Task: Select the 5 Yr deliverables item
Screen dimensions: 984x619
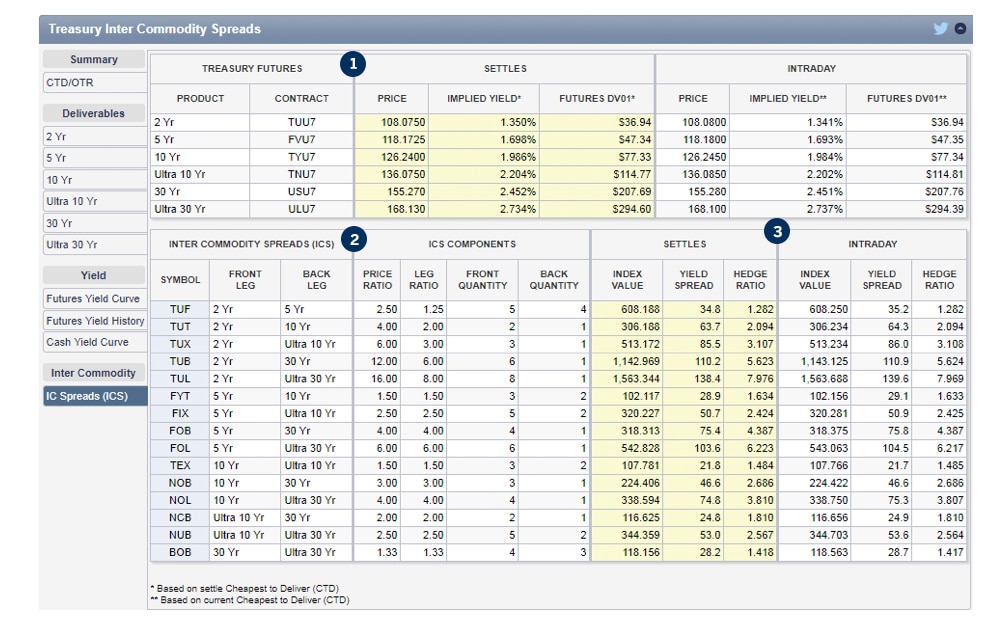Action: pos(94,158)
